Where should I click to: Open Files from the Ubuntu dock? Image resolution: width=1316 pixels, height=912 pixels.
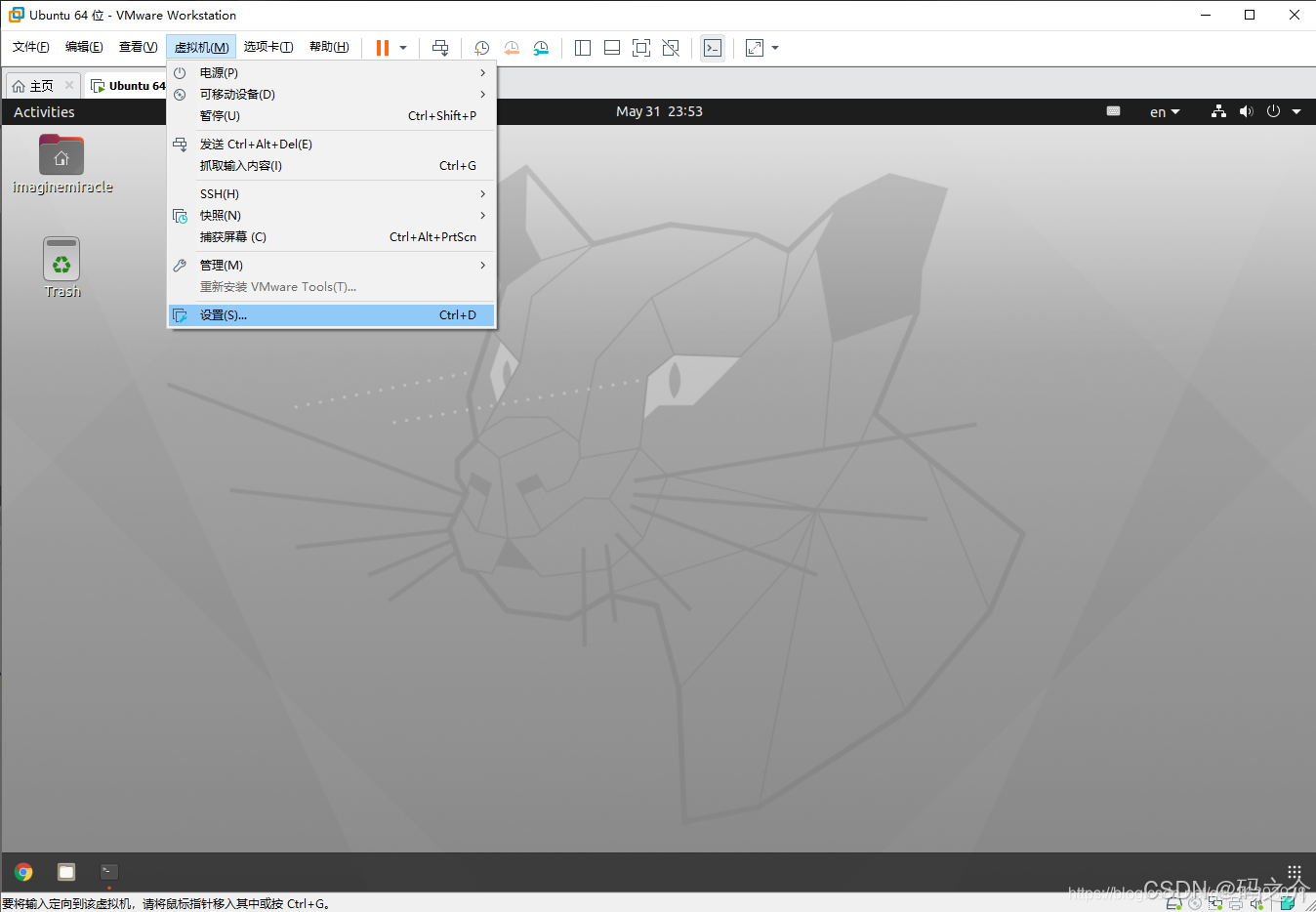click(x=66, y=872)
